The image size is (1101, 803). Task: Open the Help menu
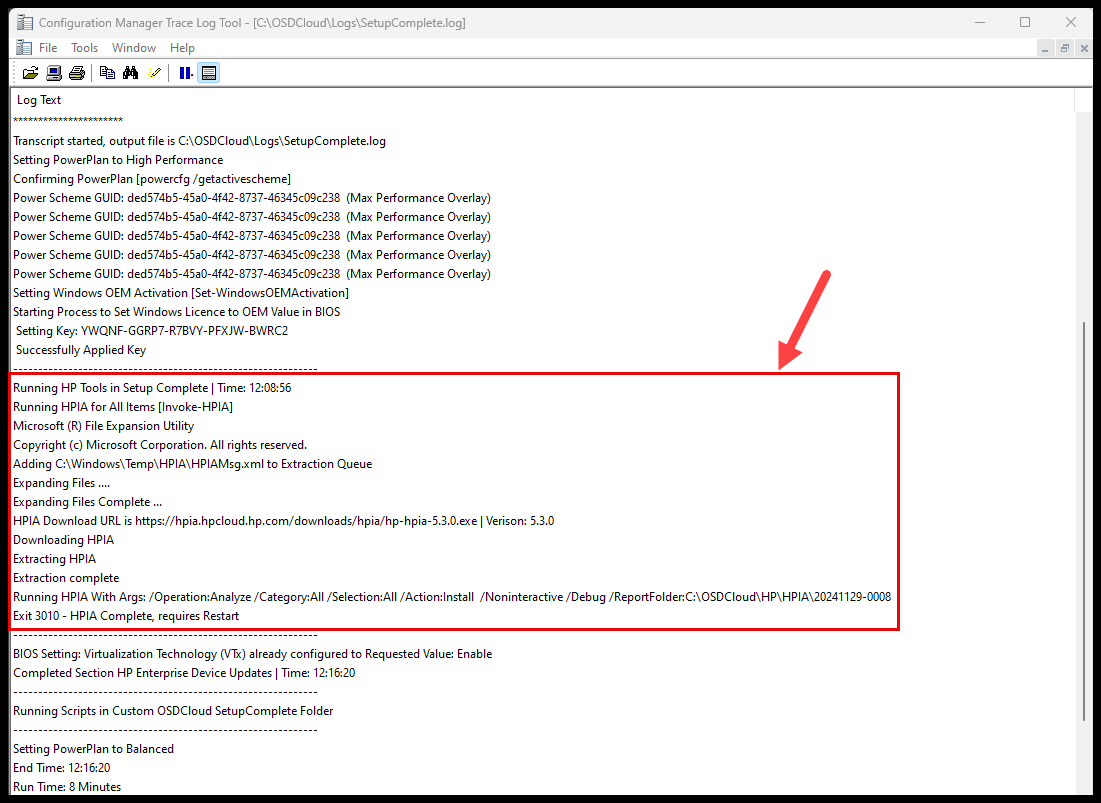(x=182, y=47)
